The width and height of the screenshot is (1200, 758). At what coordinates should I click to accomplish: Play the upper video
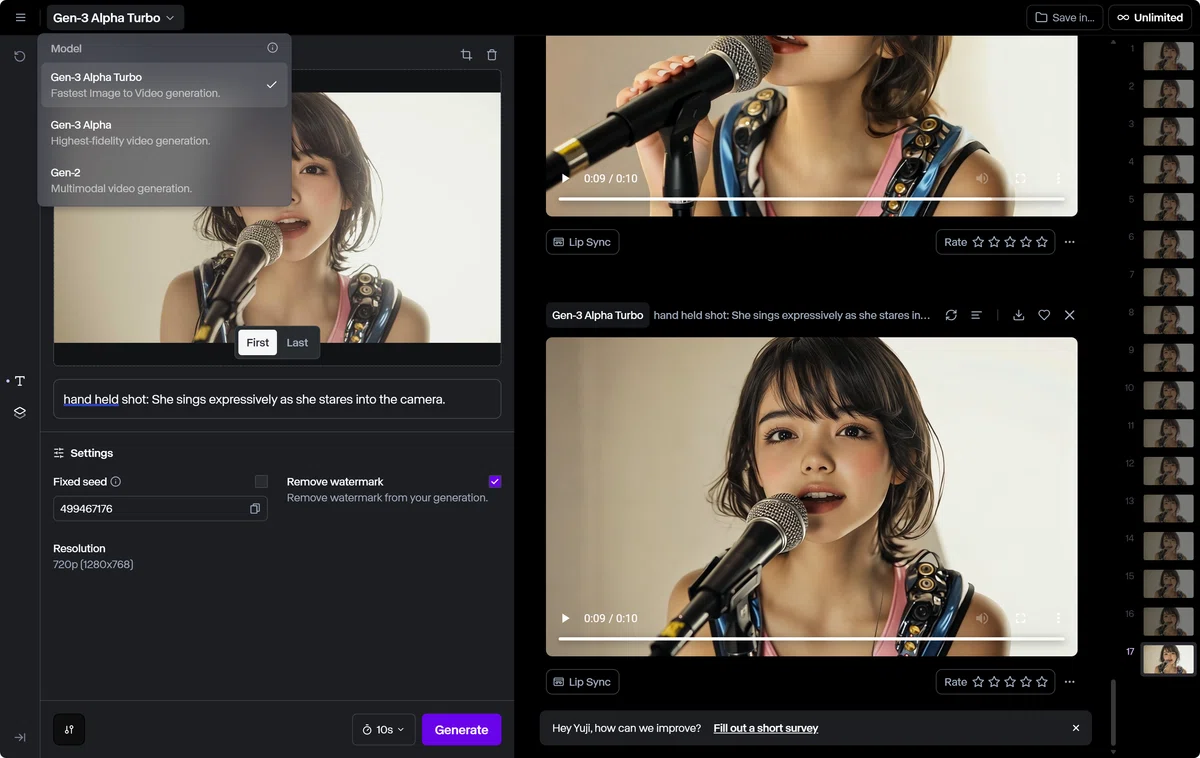click(x=566, y=178)
